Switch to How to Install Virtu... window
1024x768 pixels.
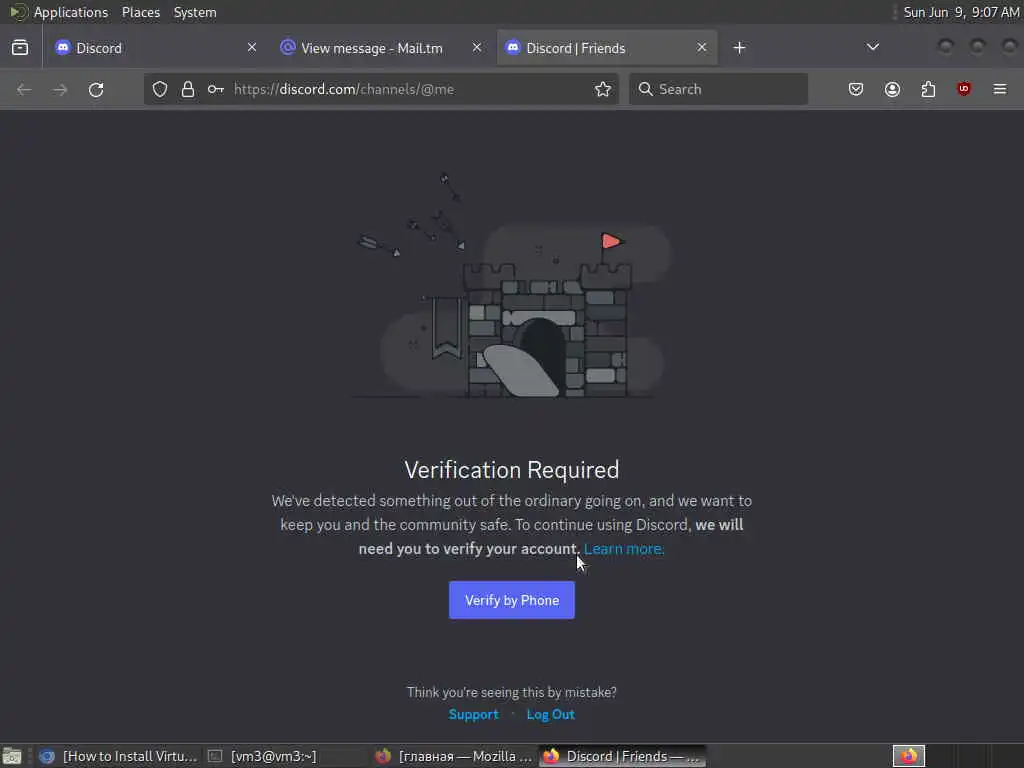118,756
